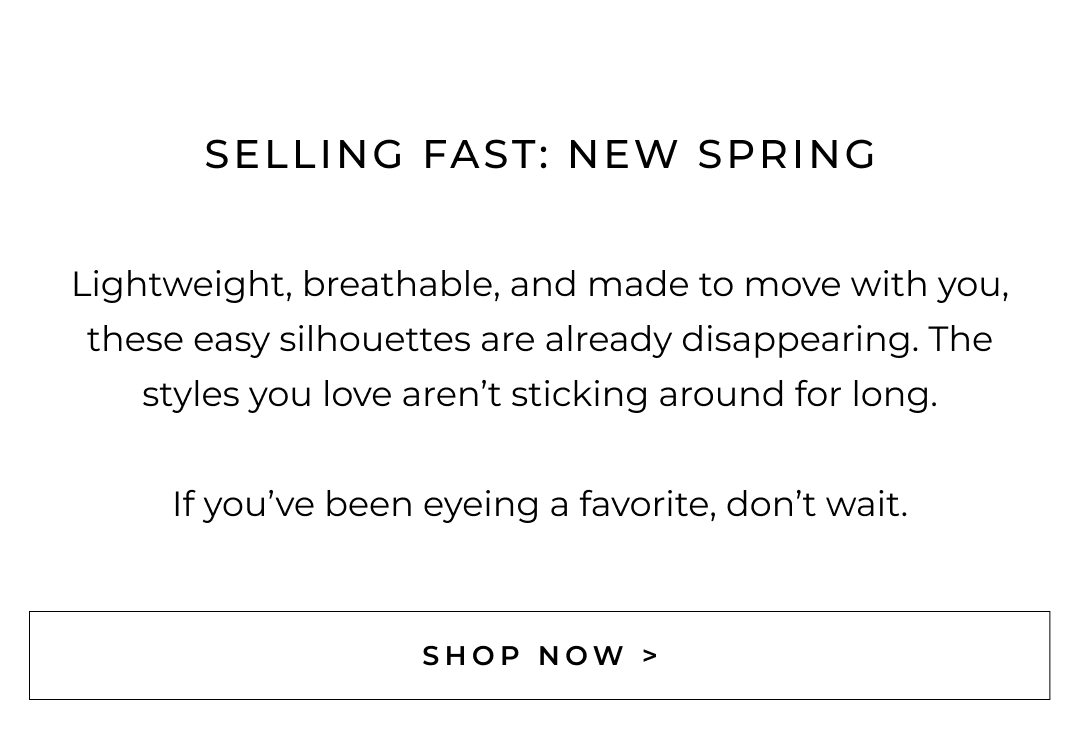Click the word 'breathable' in the text
1080x731 pixels.
click(400, 285)
